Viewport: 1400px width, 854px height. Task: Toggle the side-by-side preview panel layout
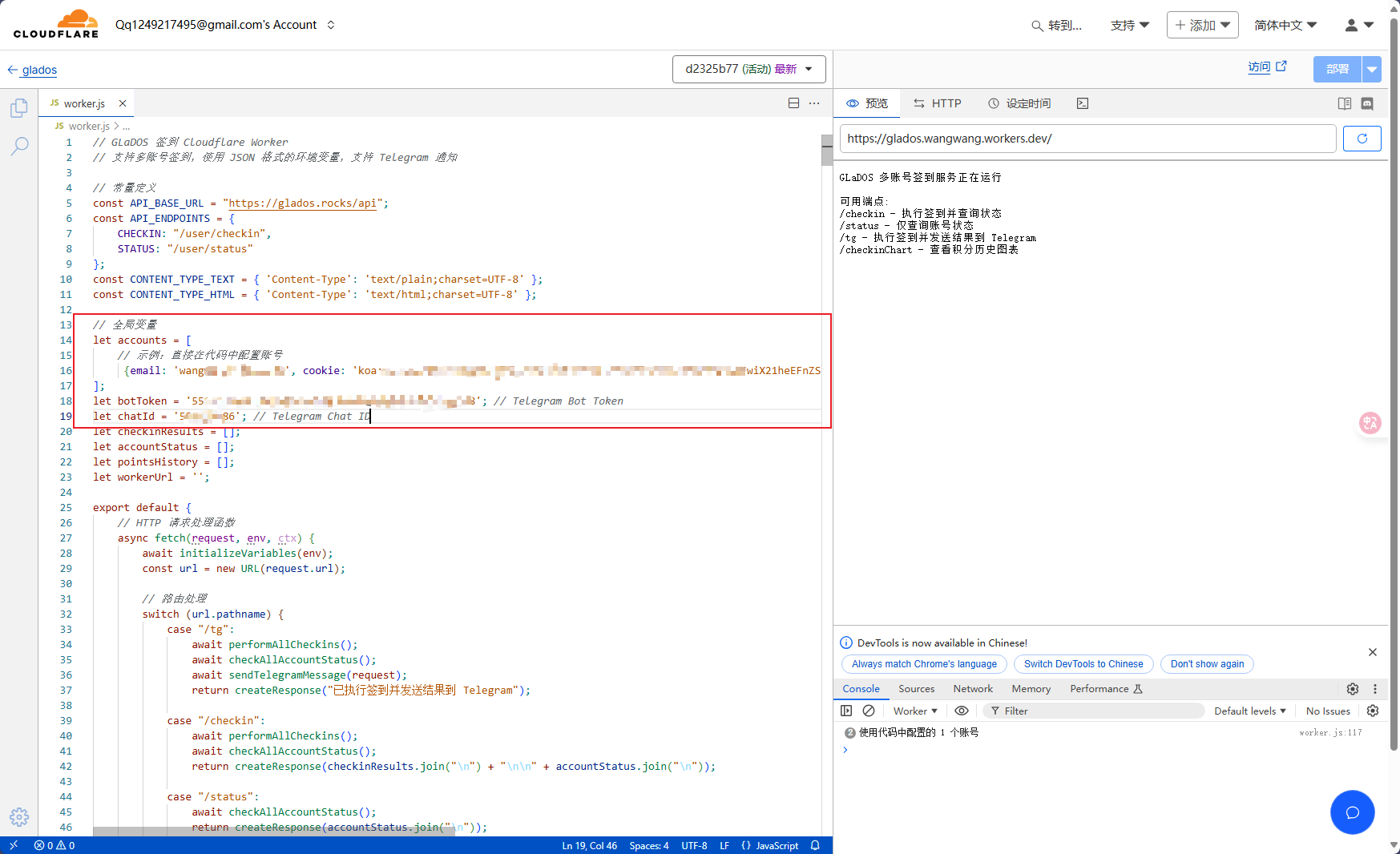tap(1345, 103)
